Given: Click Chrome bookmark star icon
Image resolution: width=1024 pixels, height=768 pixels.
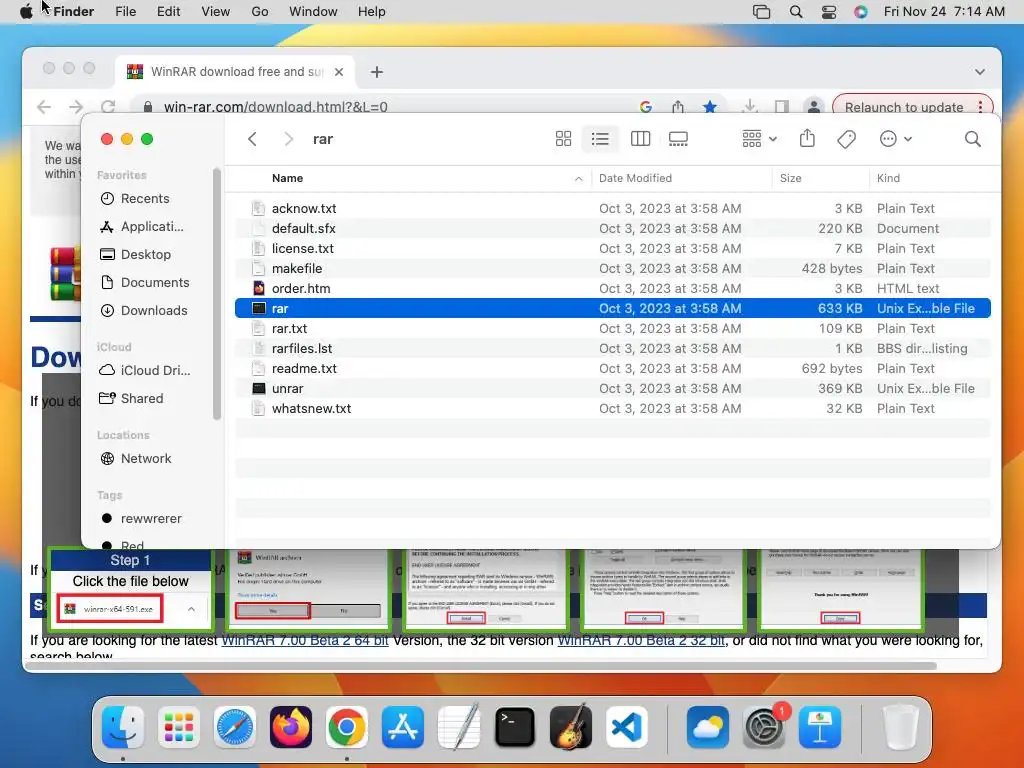Looking at the screenshot, I should point(710,106).
